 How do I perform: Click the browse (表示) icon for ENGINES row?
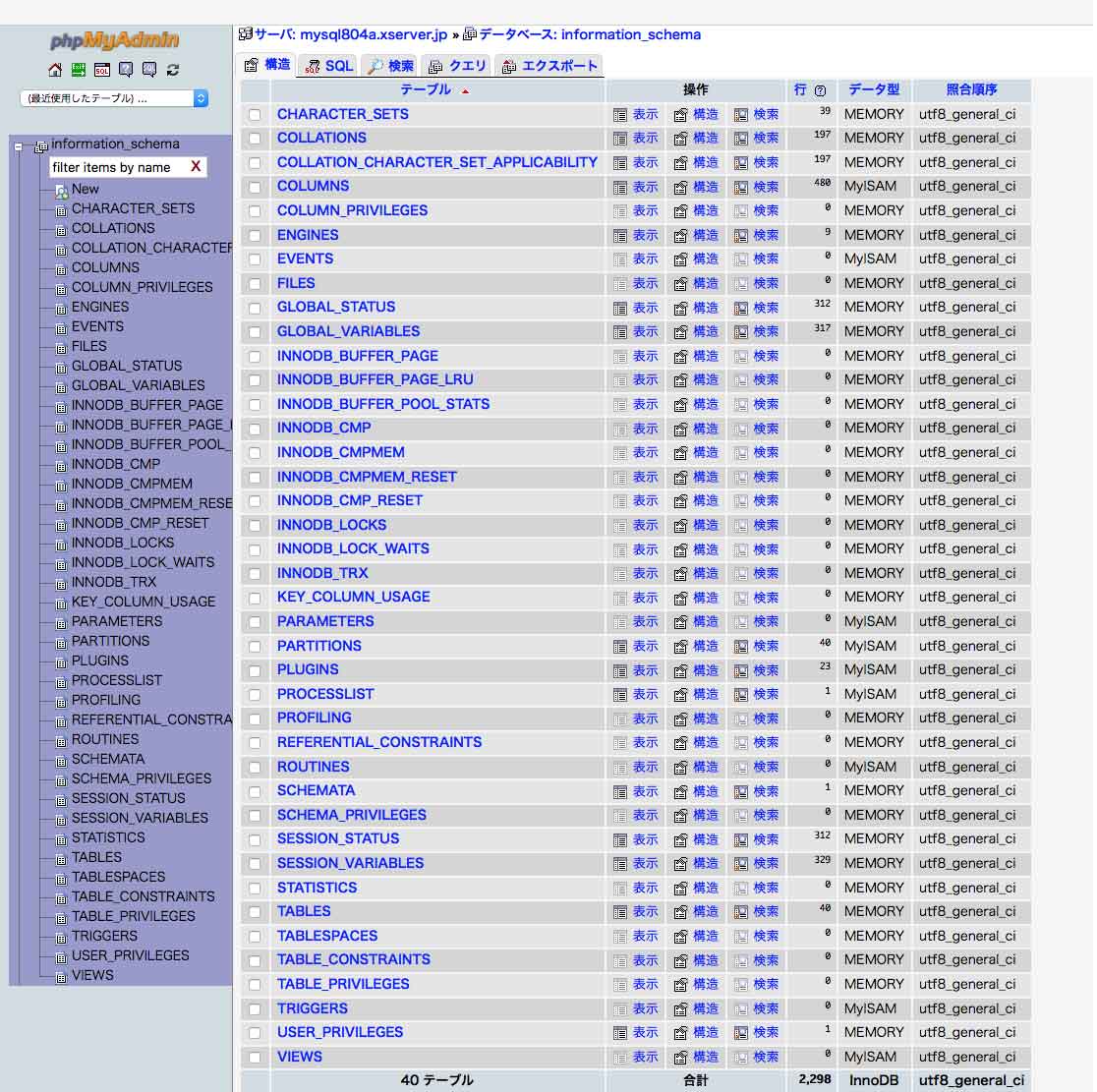pos(620,236)
